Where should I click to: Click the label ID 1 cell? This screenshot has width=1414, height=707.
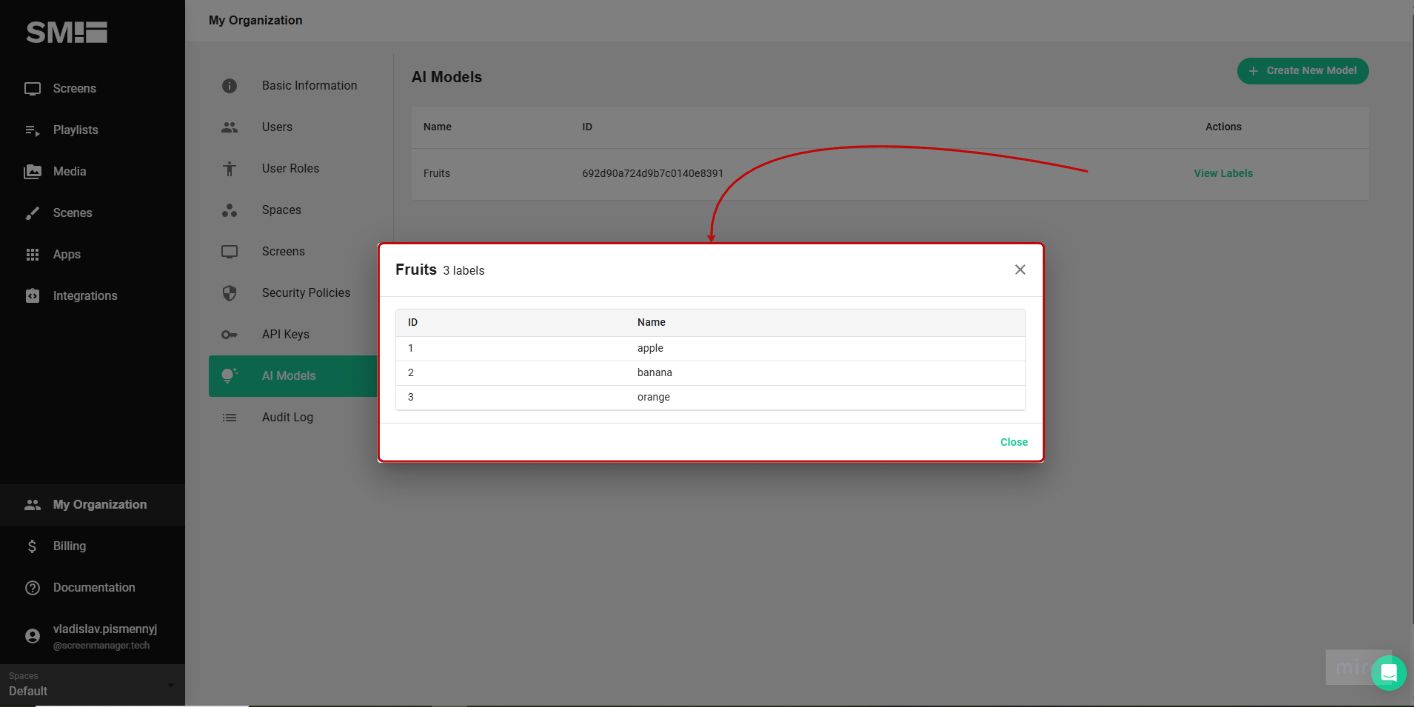[x=411, y=349]
